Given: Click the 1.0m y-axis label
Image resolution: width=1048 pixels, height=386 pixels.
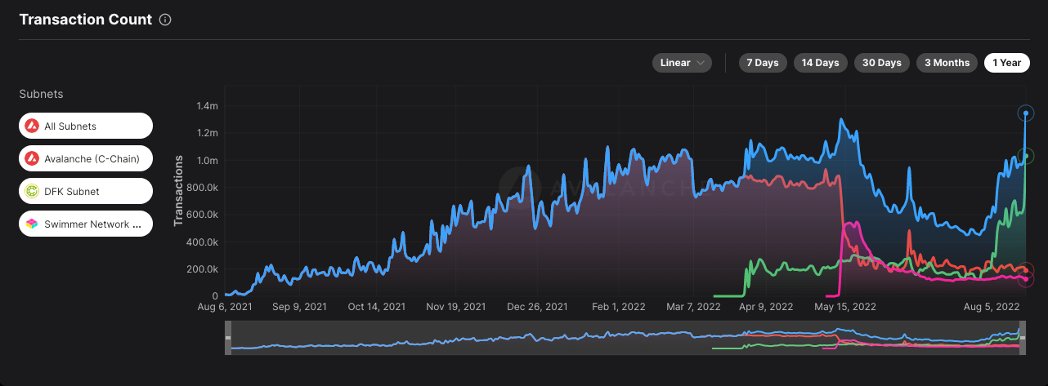Looking at the screenshot, I should (x=207, y=160).
